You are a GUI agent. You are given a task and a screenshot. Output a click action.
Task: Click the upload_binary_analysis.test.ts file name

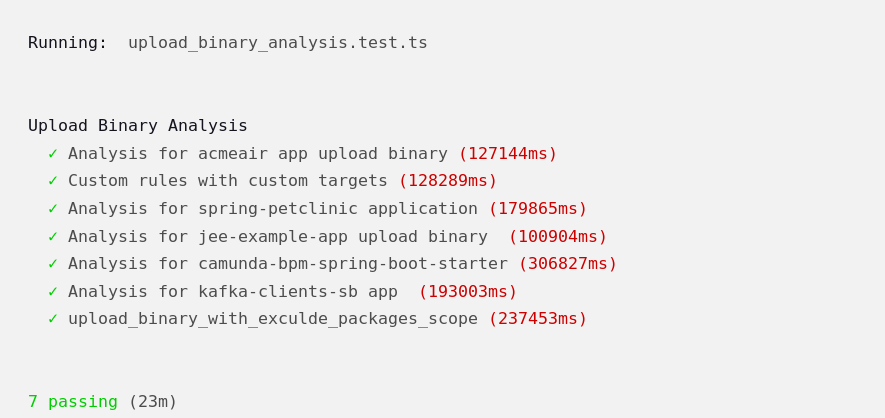pyautogui.click(x=277, y=43)
